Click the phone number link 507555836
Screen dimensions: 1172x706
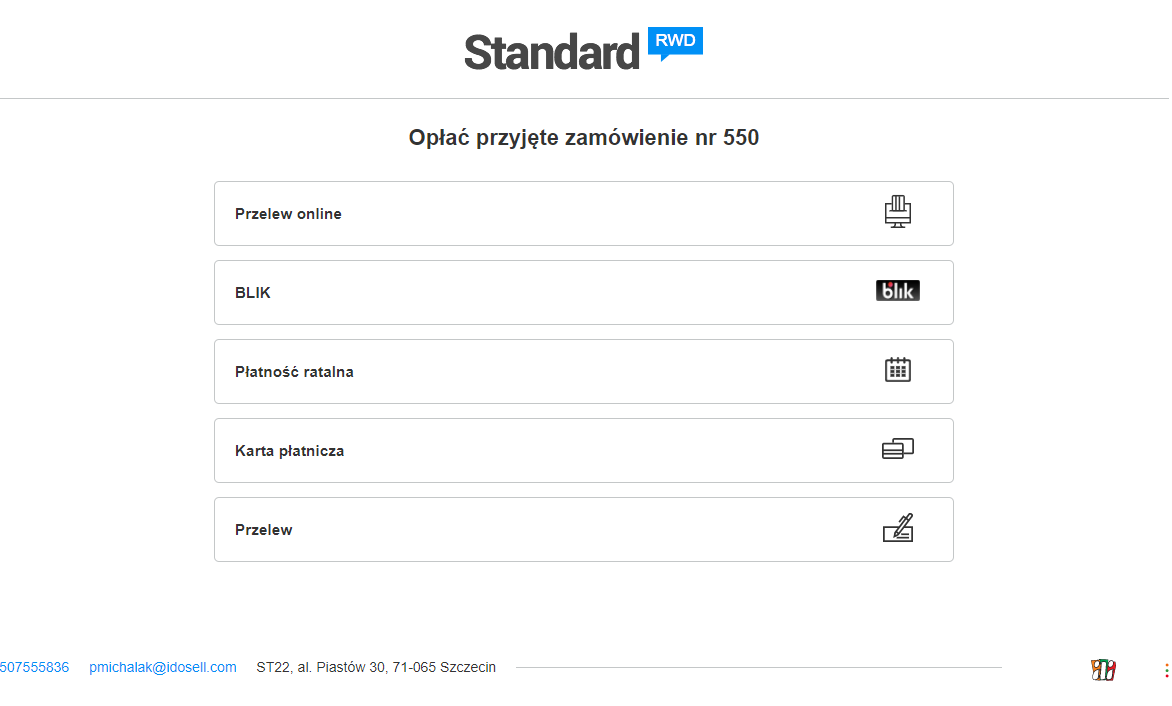coord(35,667)
